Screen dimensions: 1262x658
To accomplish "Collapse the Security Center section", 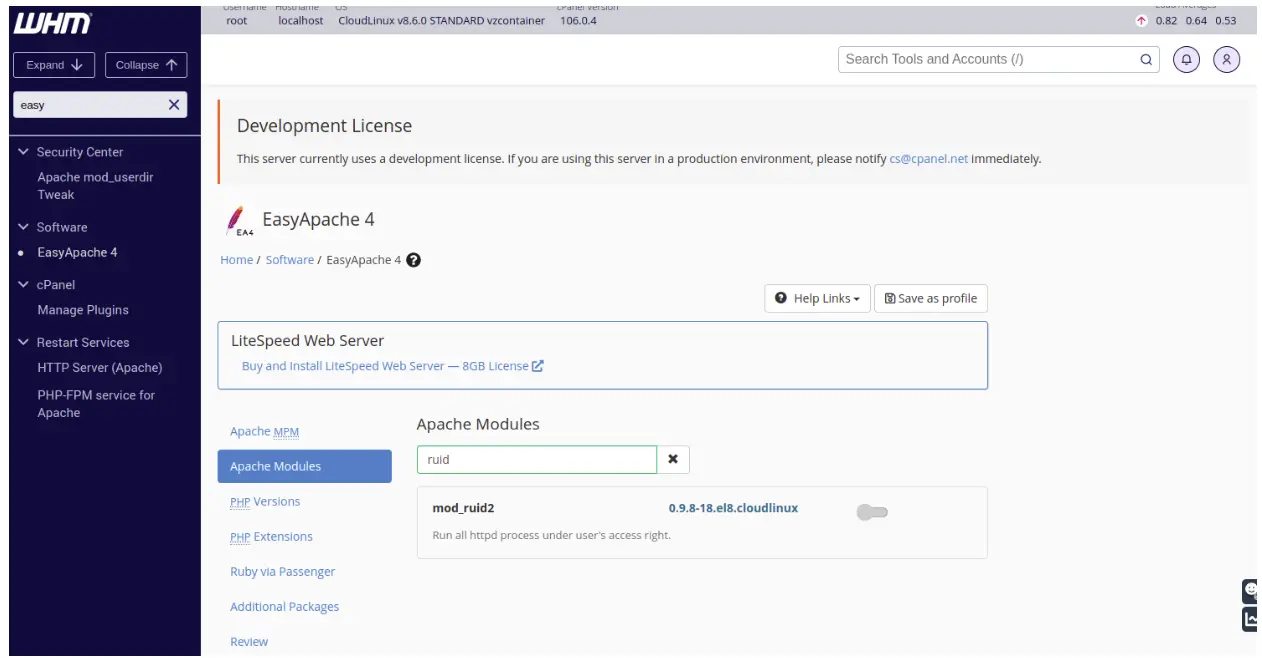I will pyautogui.click(x=24, y=152).
